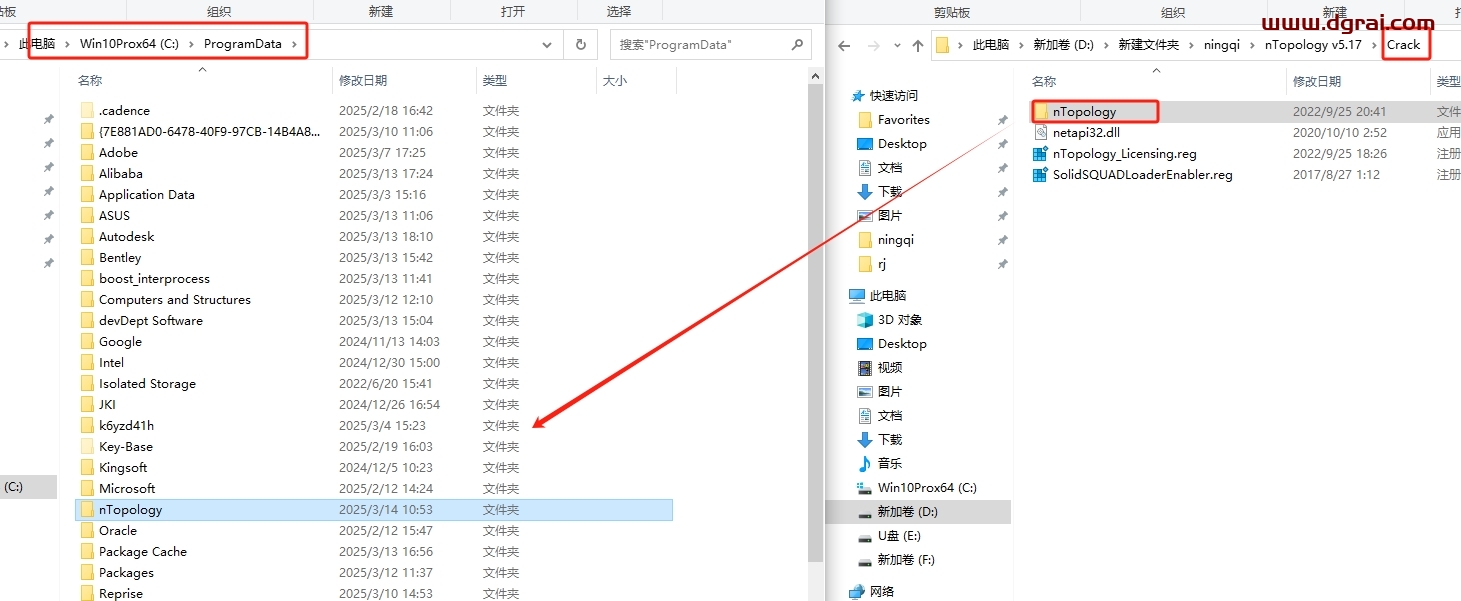Select the Package Cache folder icon
Screen dimensions: 1461x601
87,552
